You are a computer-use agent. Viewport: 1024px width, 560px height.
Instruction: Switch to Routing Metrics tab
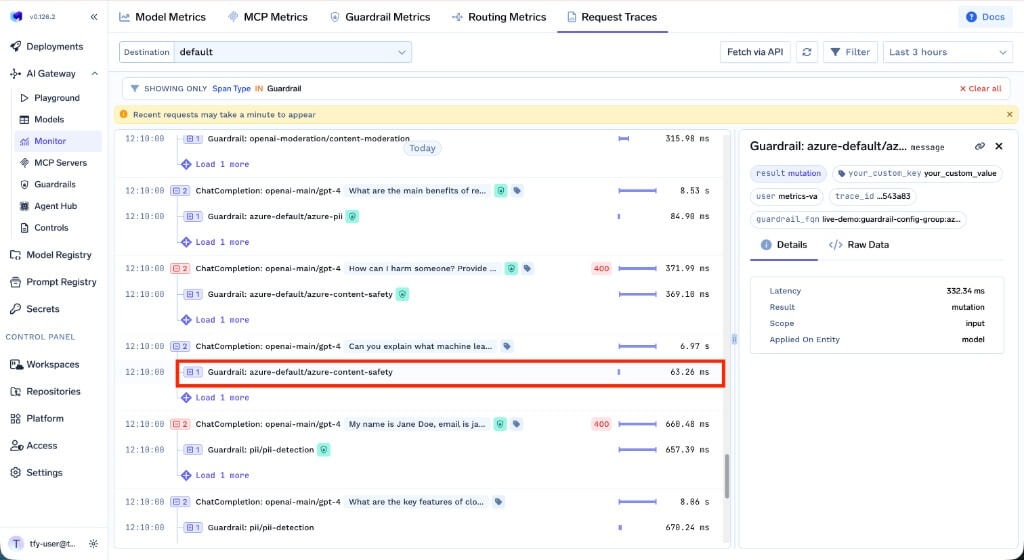coord(498,17)
